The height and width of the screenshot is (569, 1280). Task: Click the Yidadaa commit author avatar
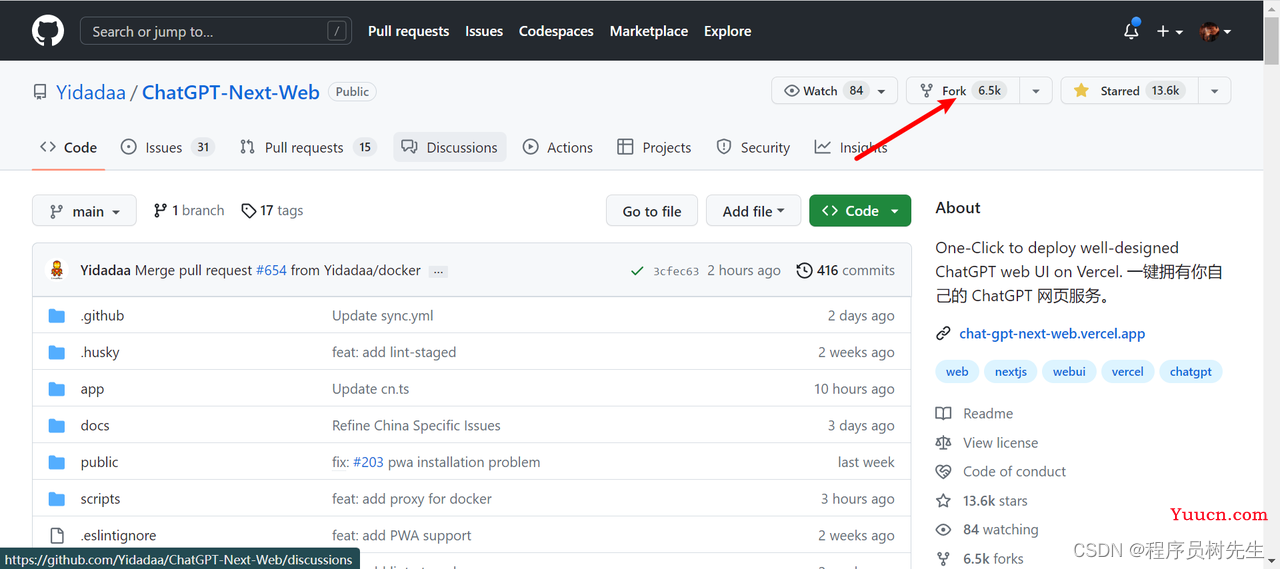tap(58, 270)
